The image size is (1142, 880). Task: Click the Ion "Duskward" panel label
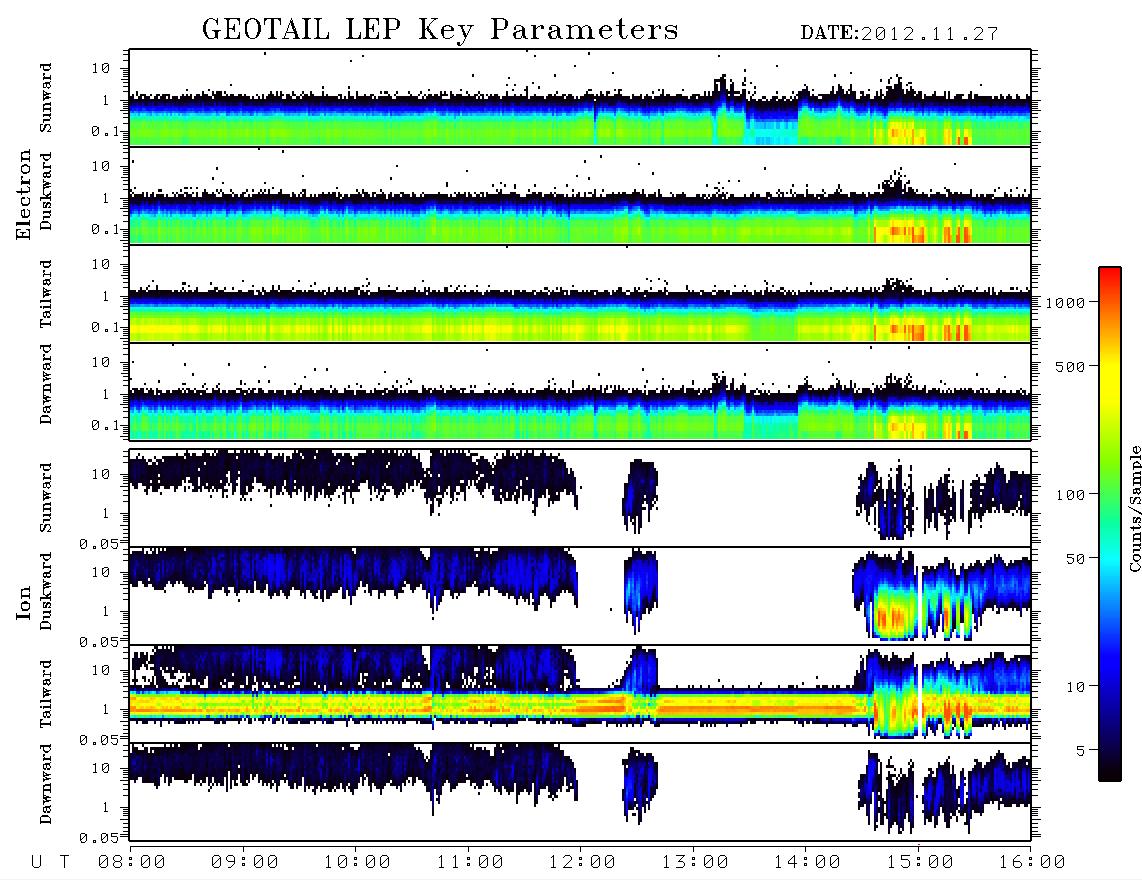pyautogui.click(x=46, y=592)
